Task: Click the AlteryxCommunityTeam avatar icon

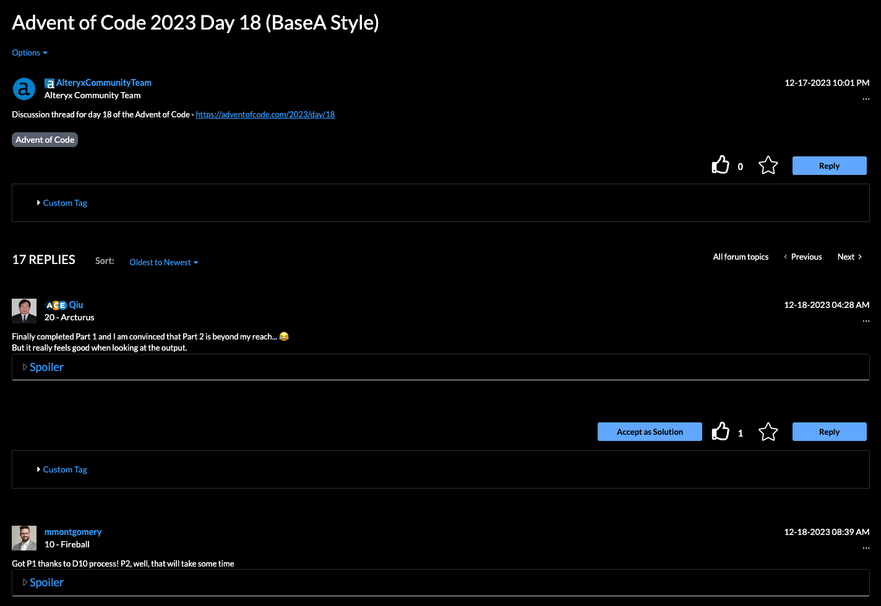Action: tap(24, 89)
